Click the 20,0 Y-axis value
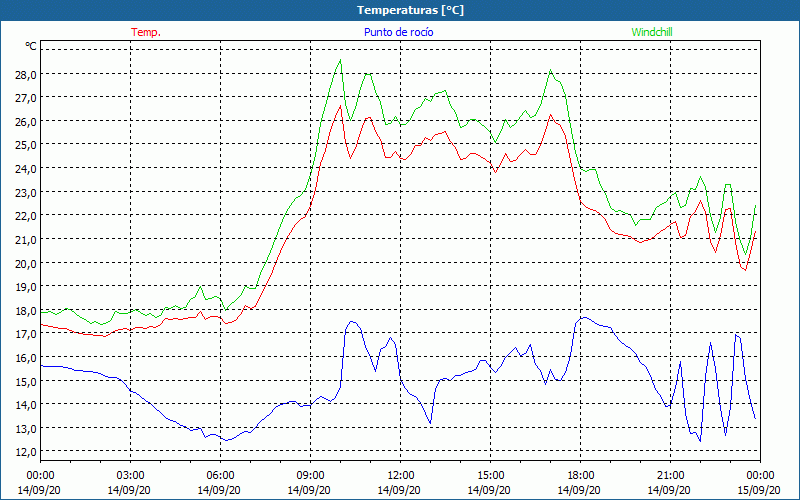 pos(26,264)
